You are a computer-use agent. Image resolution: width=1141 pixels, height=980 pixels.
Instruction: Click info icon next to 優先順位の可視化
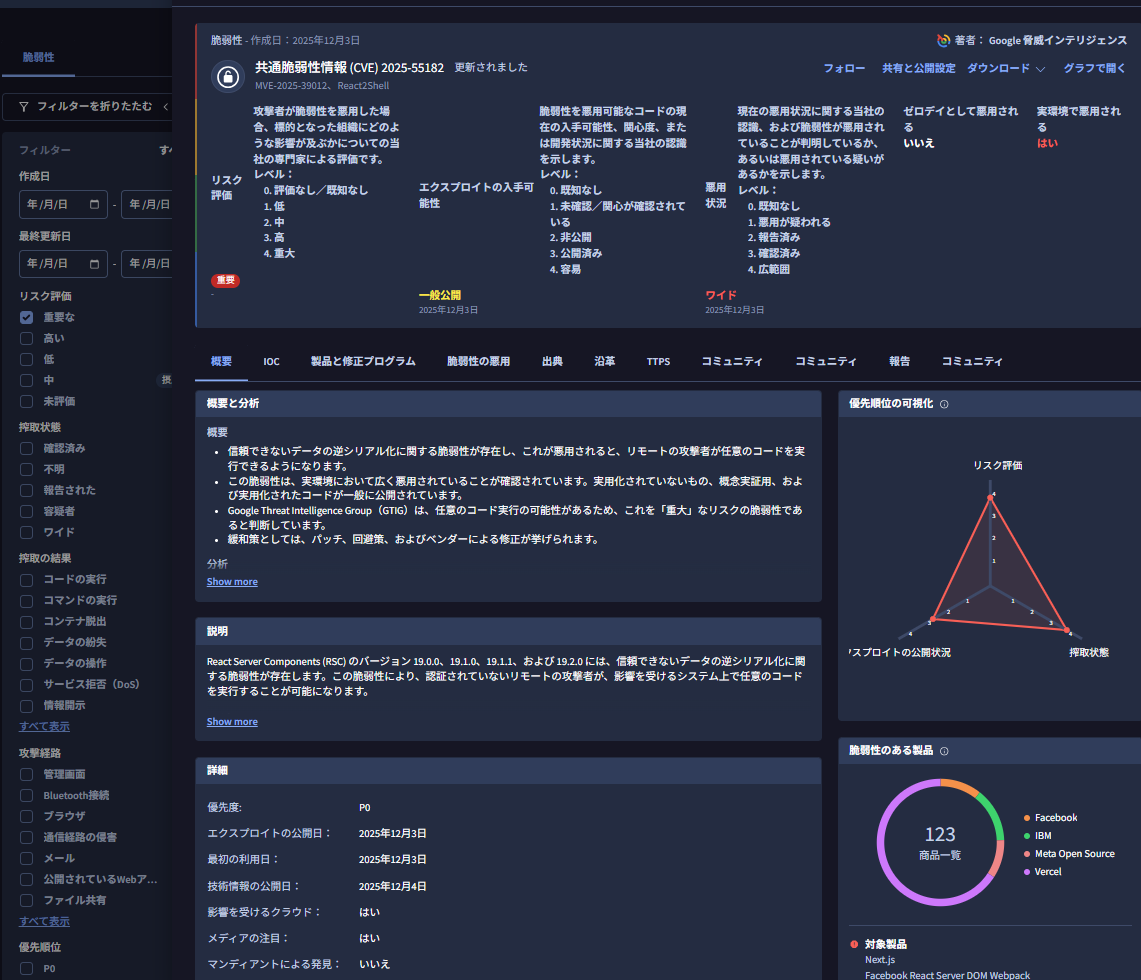tap(944, 405)
